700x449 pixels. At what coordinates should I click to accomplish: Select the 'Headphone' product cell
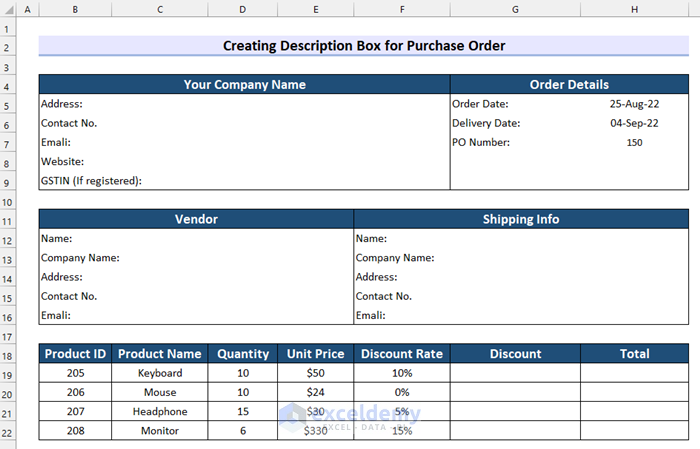[x=160, y=411]
